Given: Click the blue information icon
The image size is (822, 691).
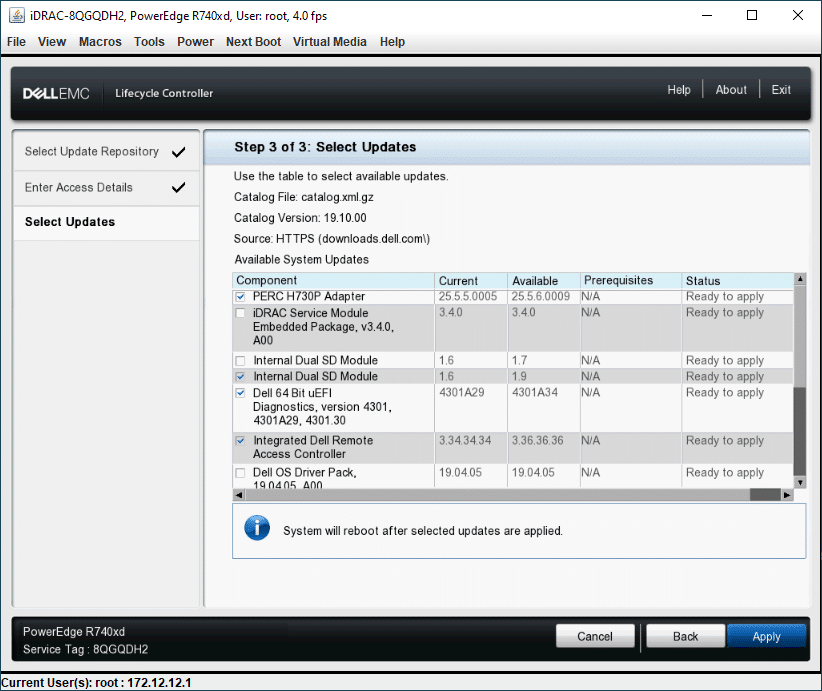Looking at the screenshot, I should click(x=257, y=528).
